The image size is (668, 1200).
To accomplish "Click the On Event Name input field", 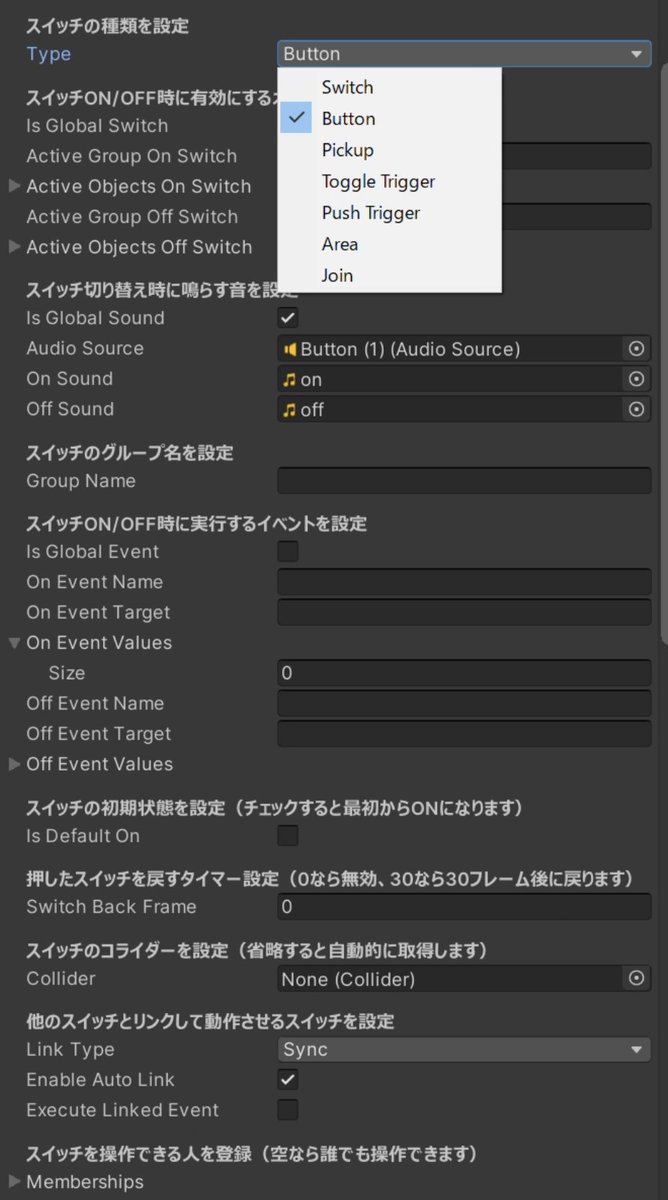I will 464,582.
